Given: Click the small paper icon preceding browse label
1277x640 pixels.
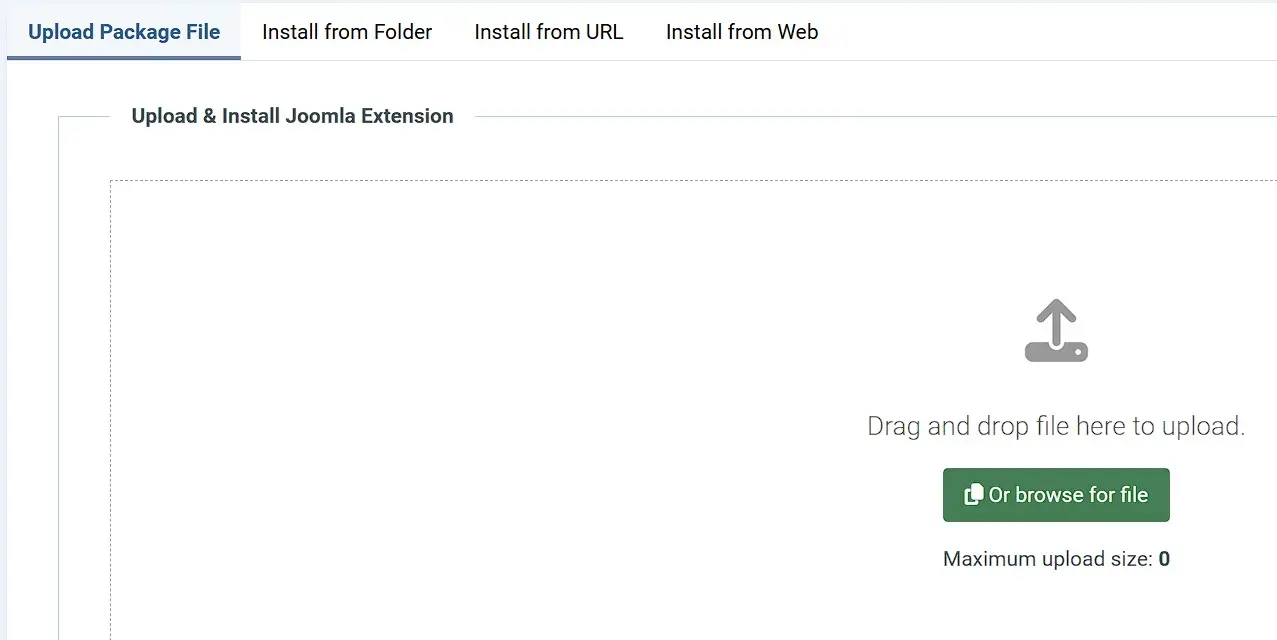Looking at the screenshot, I should pos(973,494).
